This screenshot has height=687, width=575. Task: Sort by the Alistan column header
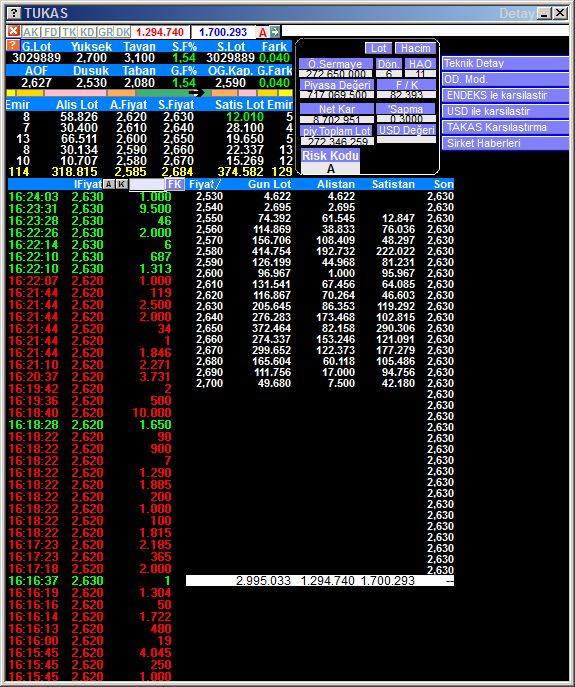coord(336,184)
